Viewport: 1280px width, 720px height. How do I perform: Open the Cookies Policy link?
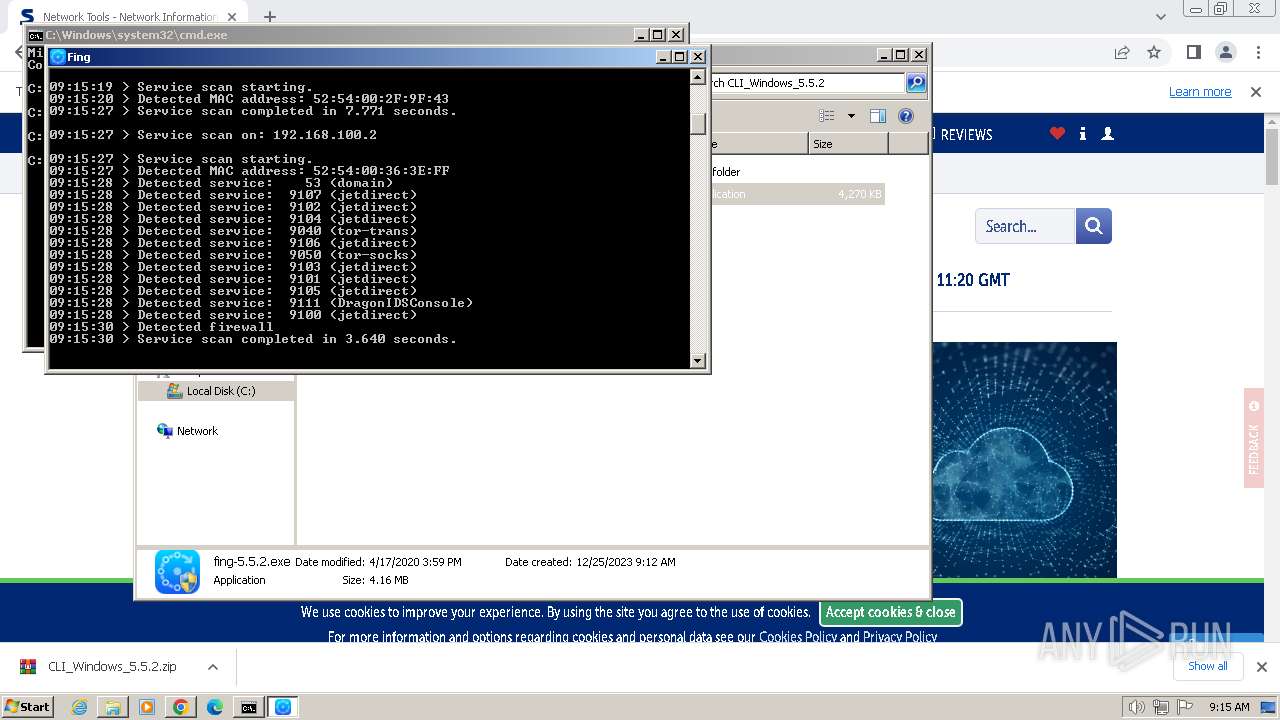(x=798, y=637)
